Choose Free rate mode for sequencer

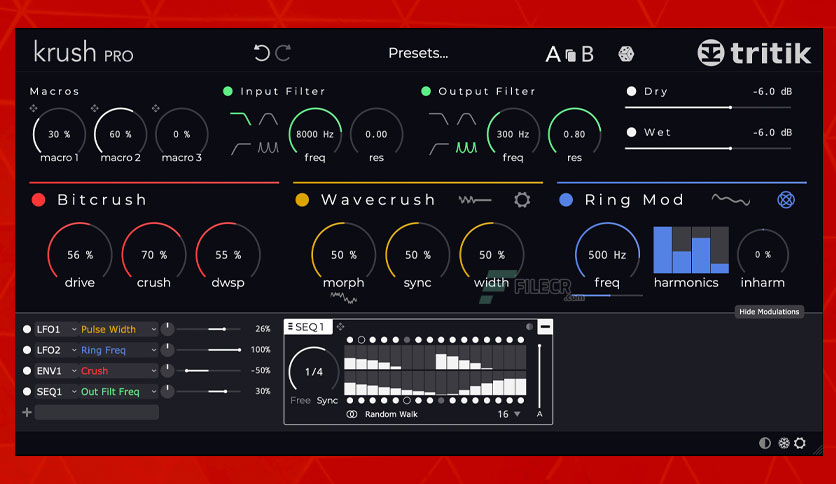[300, 400]
